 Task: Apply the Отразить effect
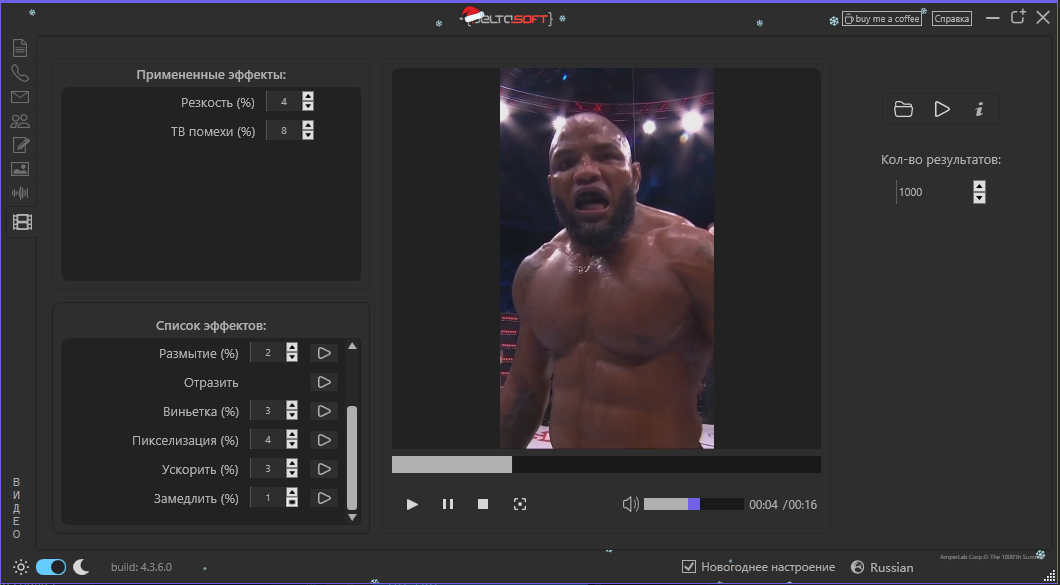coord(323,382)
